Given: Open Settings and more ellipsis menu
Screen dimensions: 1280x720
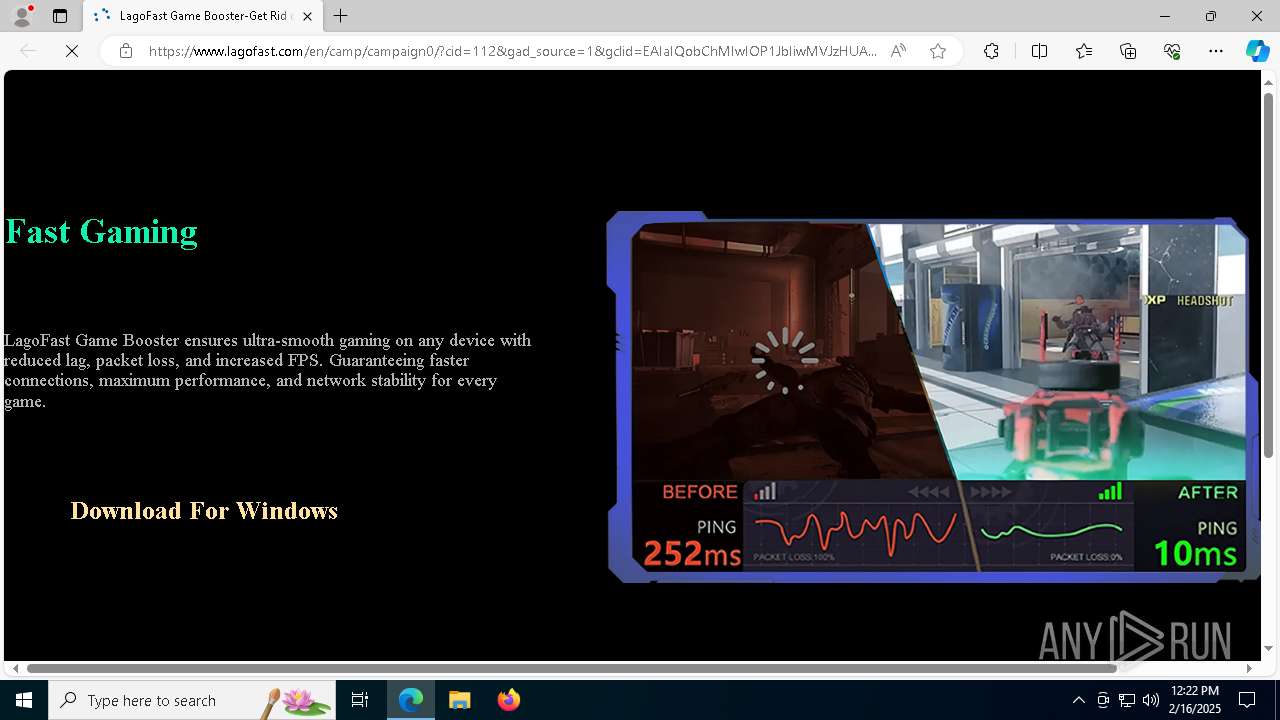Looking at the screenshot, I should click(x=1216, y=51).
